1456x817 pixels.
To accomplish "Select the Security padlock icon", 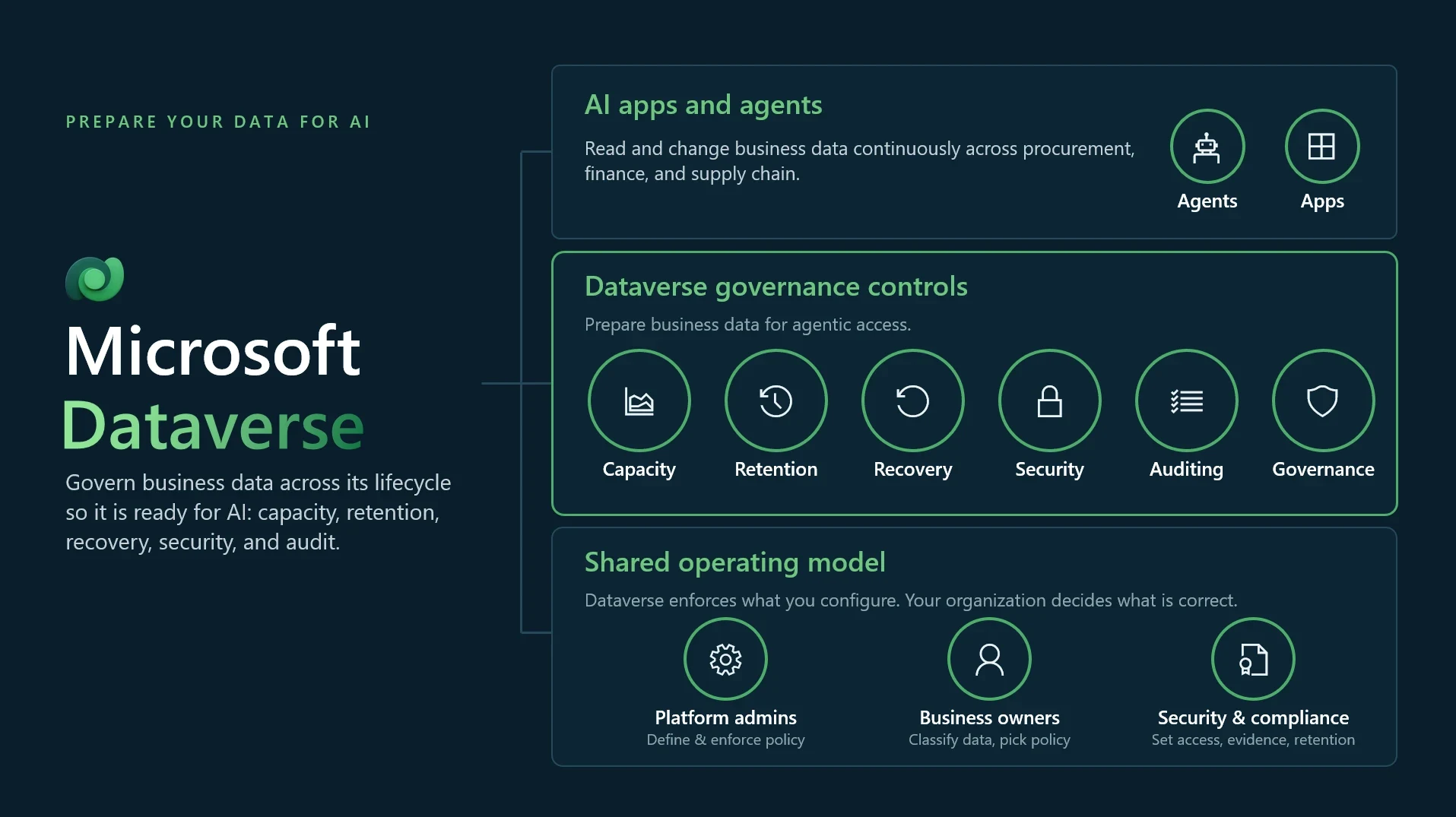I will click(1049, 401).
